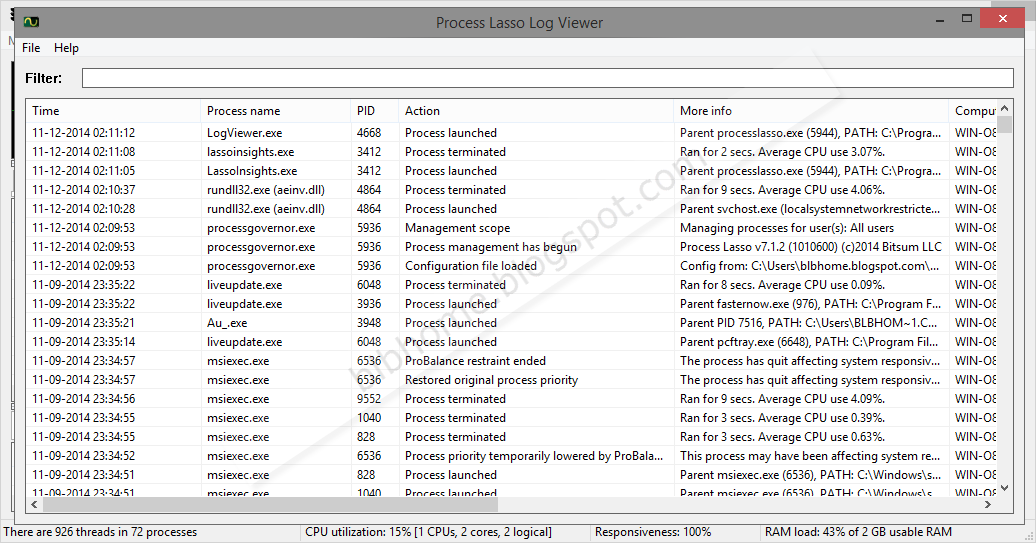1036x543 pixels.
Task: Select the LassoInsights.exe Process launched row
Action: coord(511,171)
